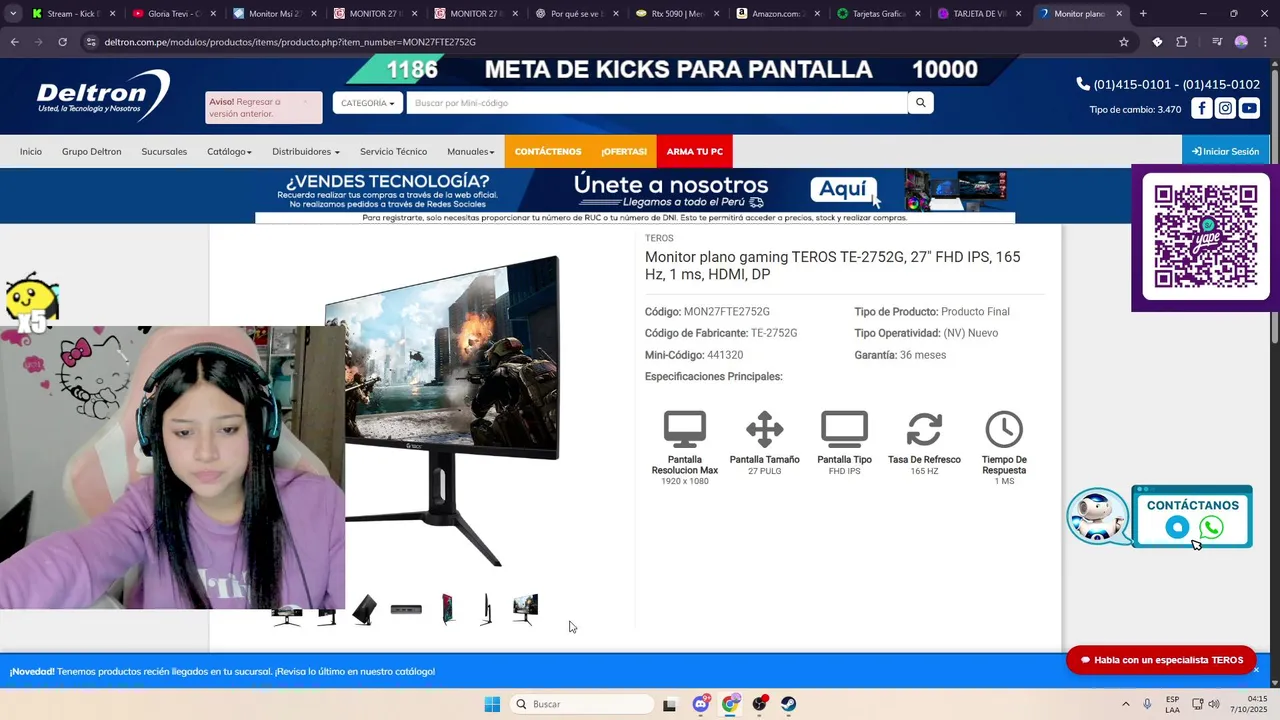Click the robot assistant avatar

(x=1097, y=516)
